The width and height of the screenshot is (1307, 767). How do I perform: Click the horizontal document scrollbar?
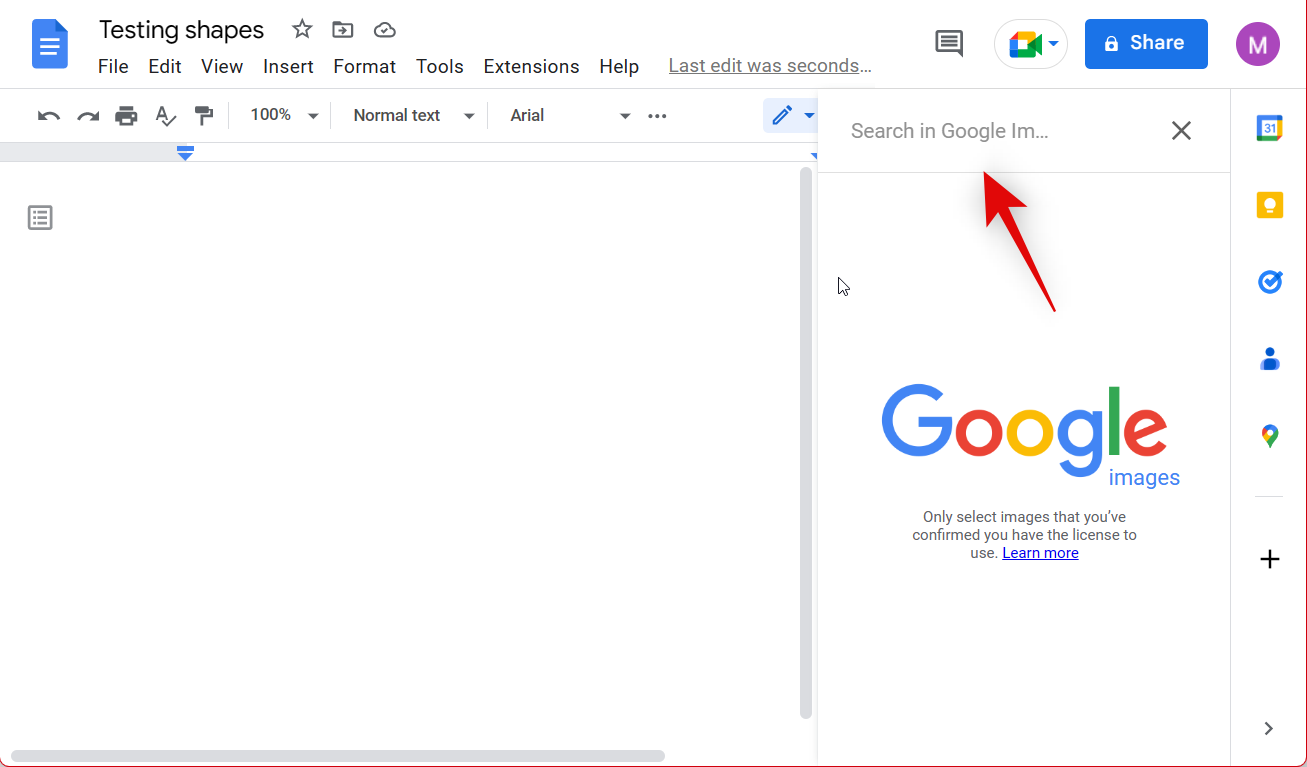338,756
